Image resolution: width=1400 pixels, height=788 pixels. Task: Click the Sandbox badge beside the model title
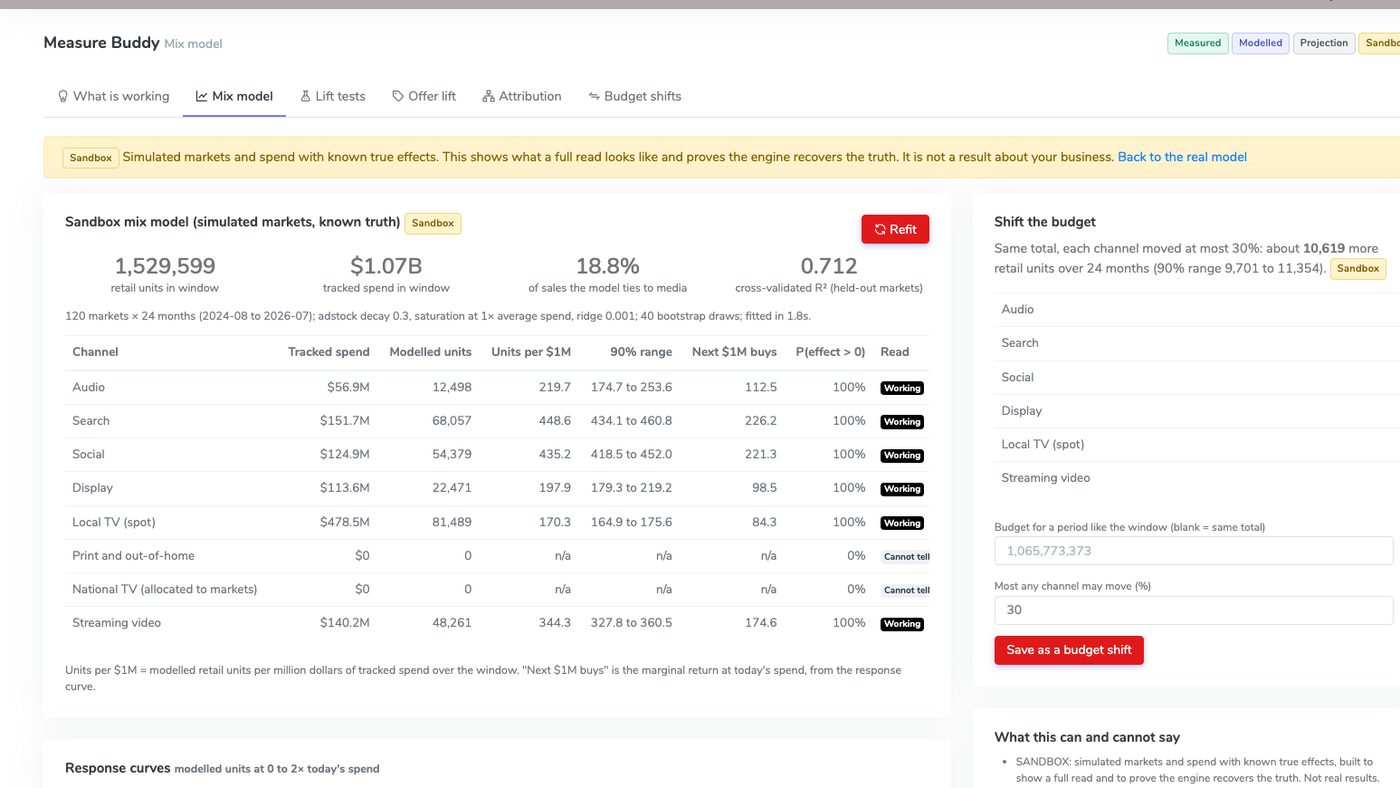pyautogui.click(x=433, y=223)
